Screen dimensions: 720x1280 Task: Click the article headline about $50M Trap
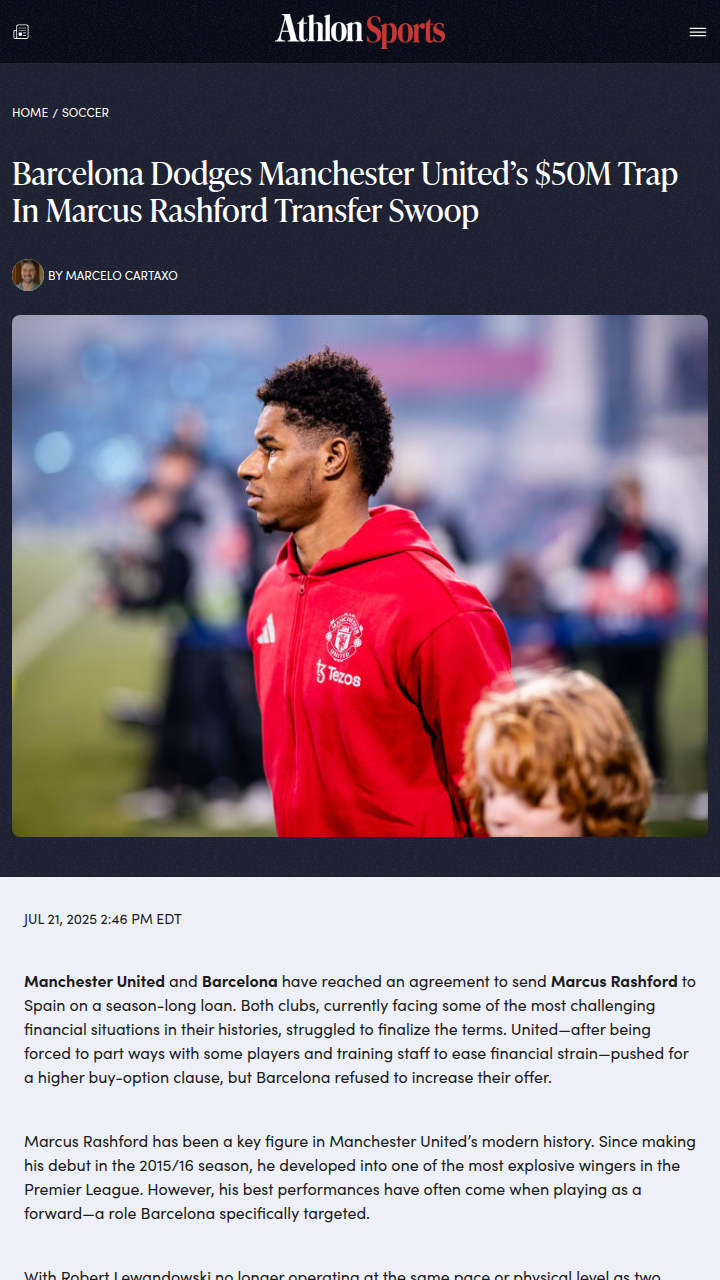(345, 192)
